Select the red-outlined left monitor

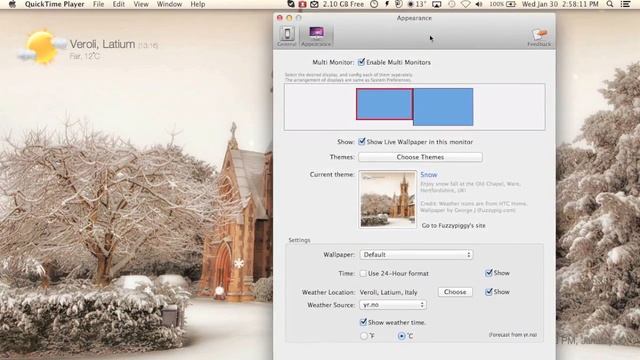[x=384, y=104]
